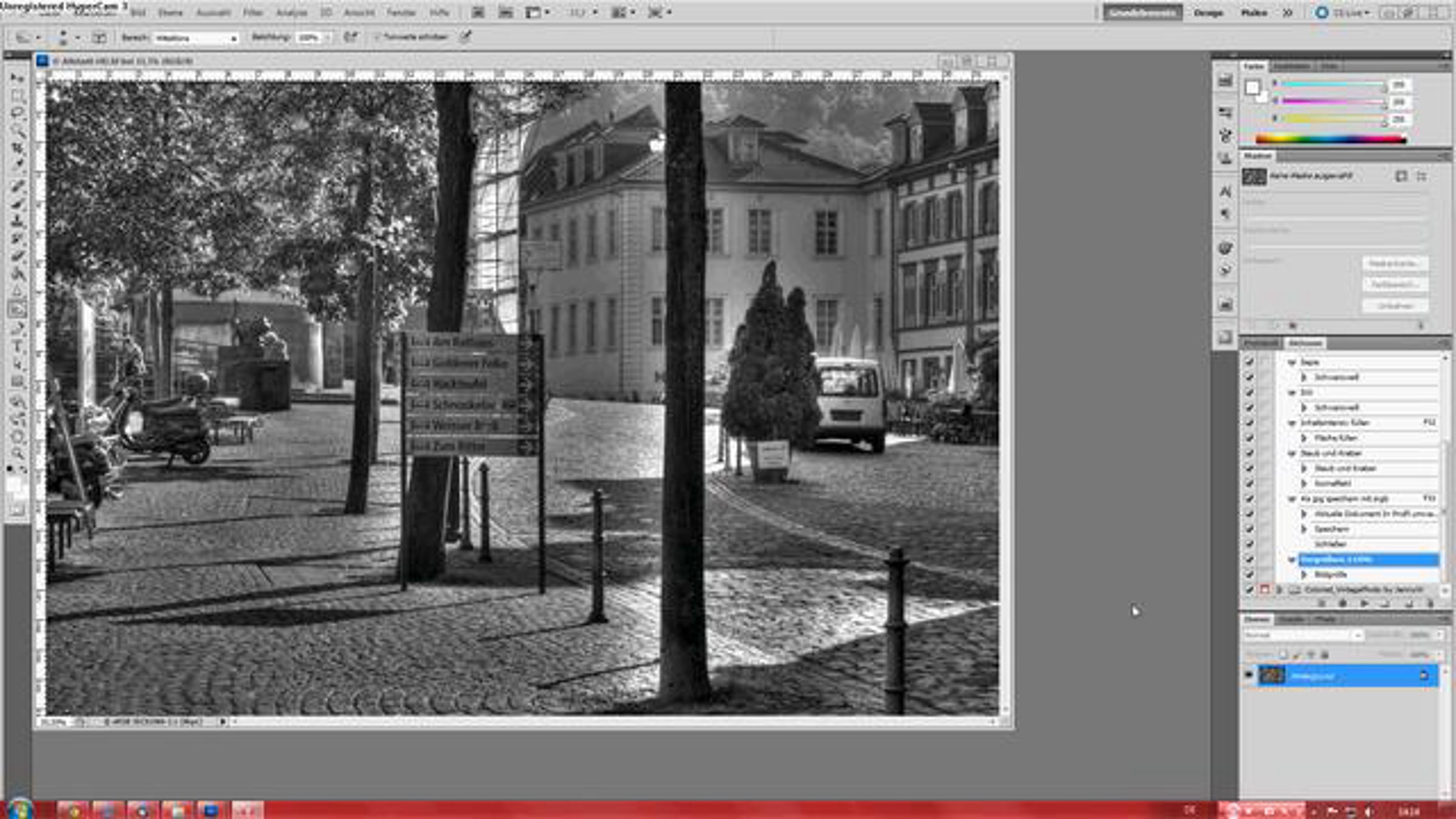1456x819 pixels.
Task: Toggle the Sepia action checkmark
Action: tap(1249, 362)
